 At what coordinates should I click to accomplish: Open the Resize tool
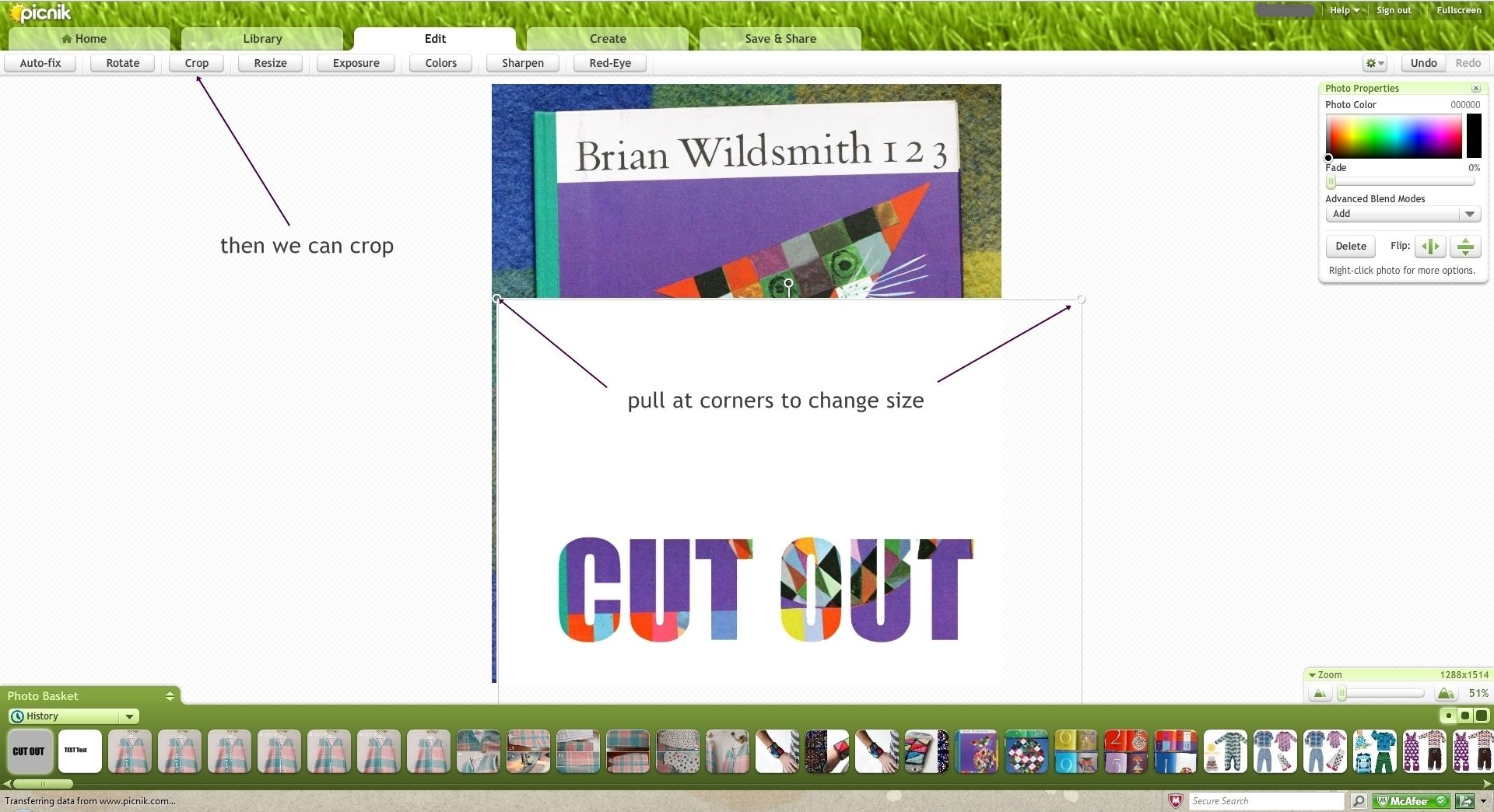(271, 63)
